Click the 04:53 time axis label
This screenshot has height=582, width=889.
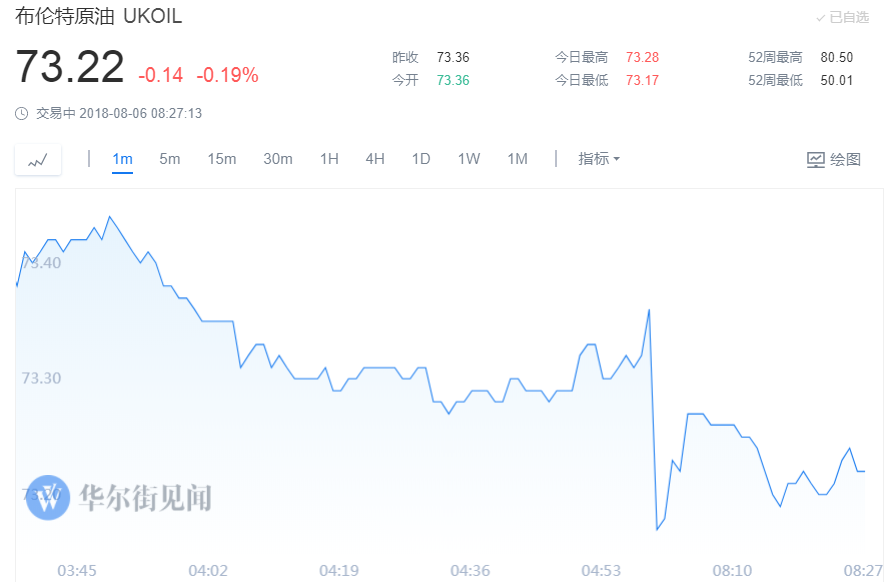pos(601,570)
